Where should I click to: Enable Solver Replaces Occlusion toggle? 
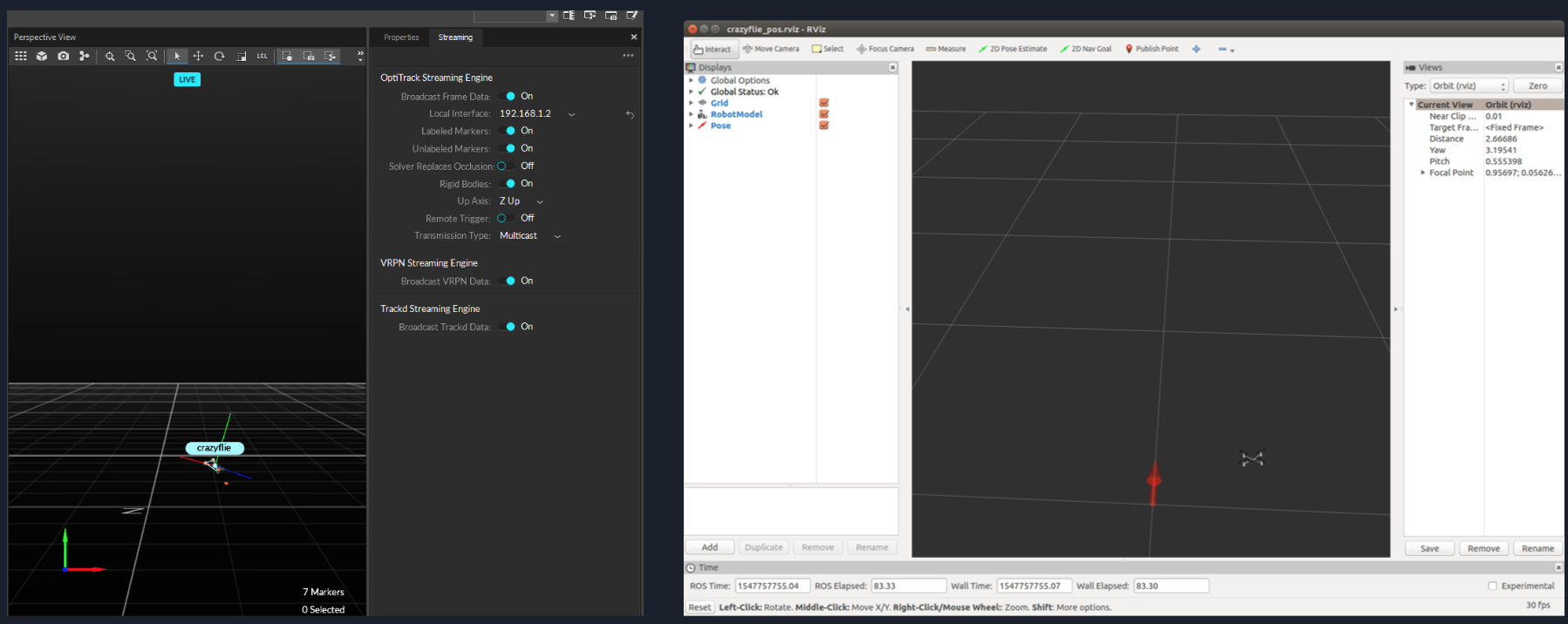(x=504, y=166)
